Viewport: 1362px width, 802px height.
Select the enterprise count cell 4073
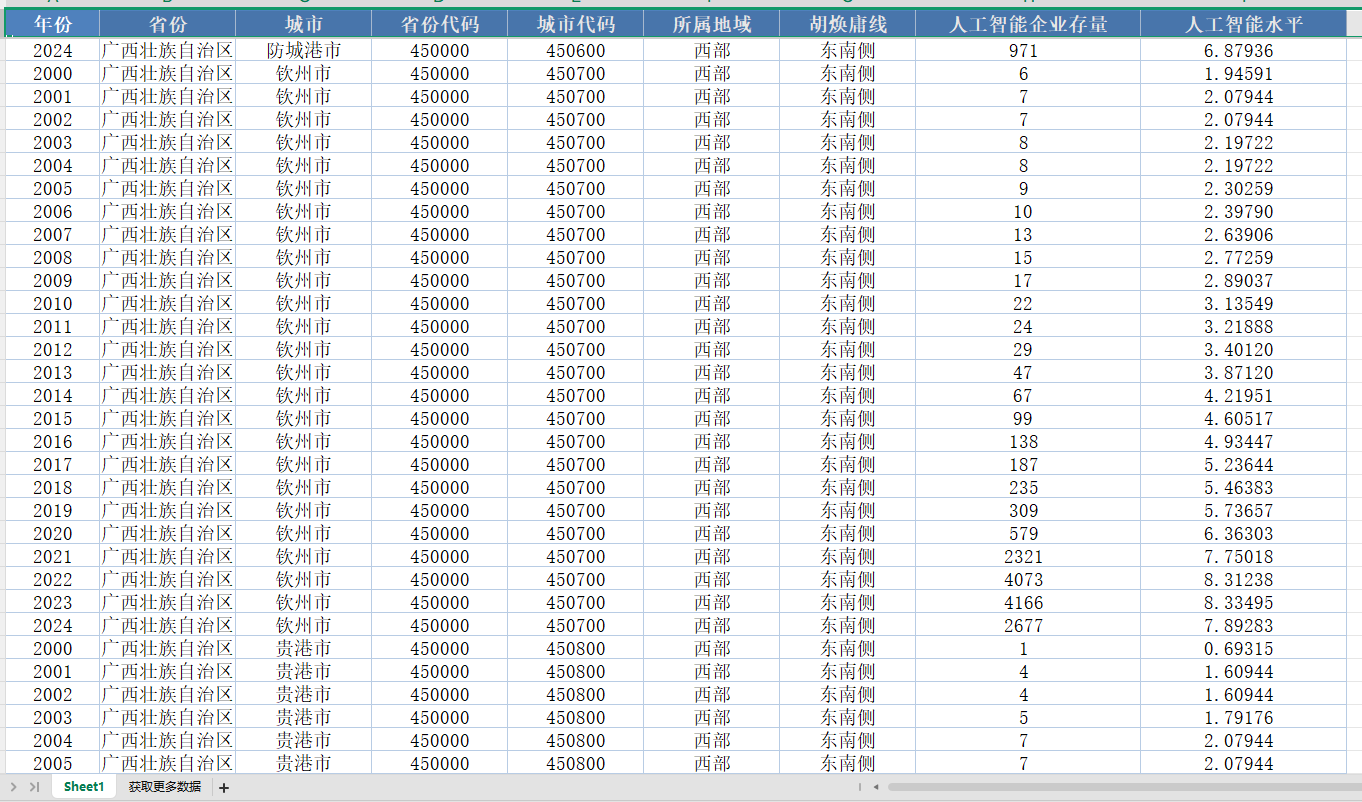click(1027, 579)
